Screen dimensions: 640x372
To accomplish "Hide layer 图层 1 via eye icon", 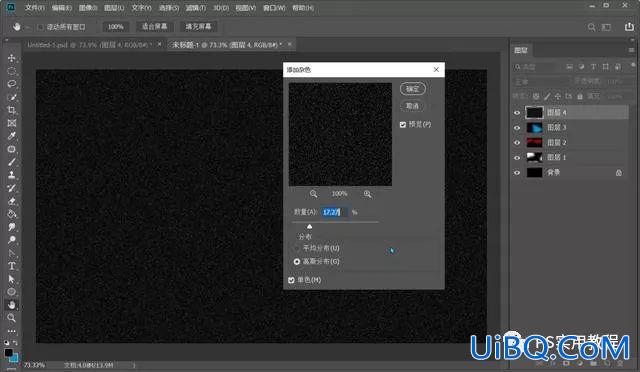I will click(517, 158).
